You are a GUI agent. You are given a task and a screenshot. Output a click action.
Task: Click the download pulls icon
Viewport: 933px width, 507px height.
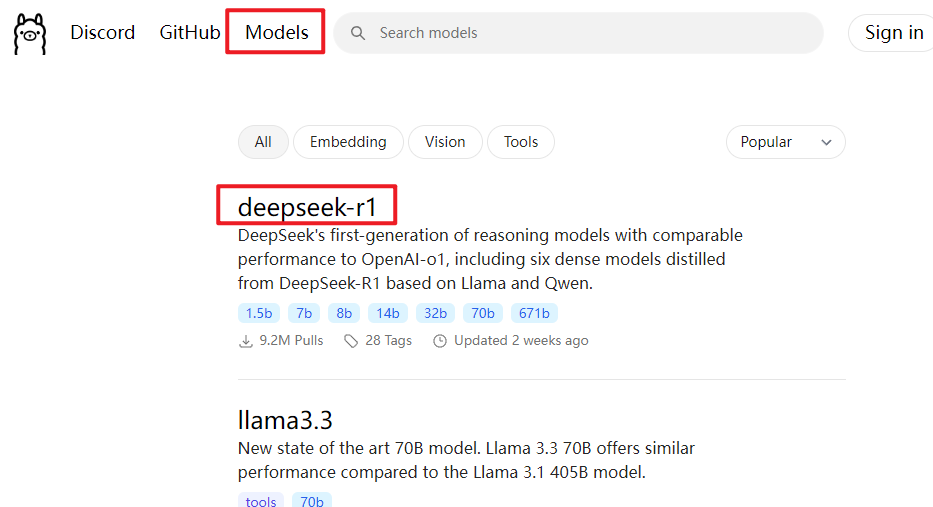pos(246,341)
